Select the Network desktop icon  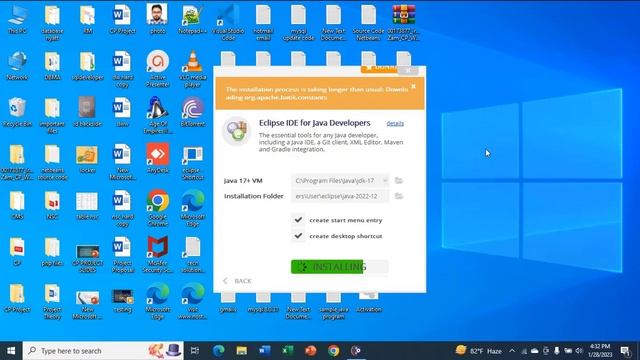[x=17, y=65]
